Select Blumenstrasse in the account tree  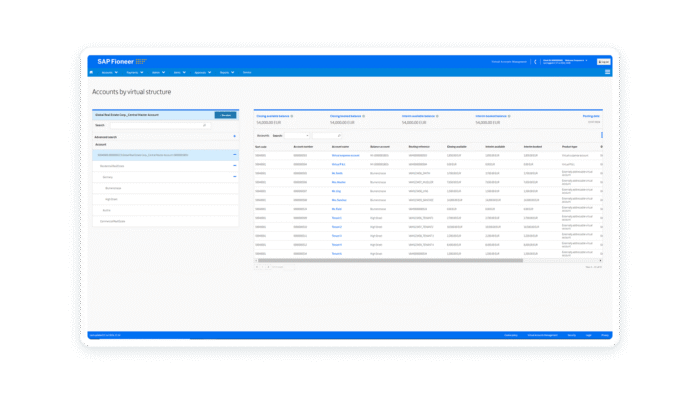coord(113,188)
